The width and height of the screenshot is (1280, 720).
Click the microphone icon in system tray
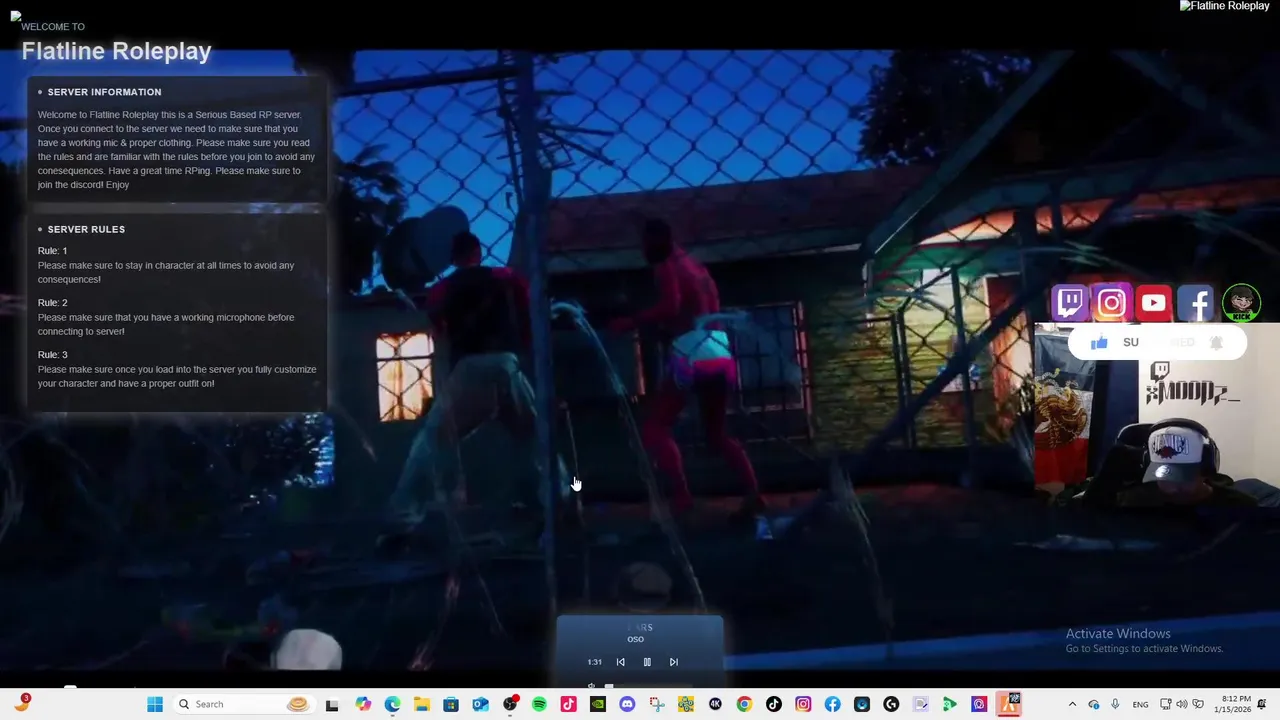pyautogui.click(x=1115, y=704)
